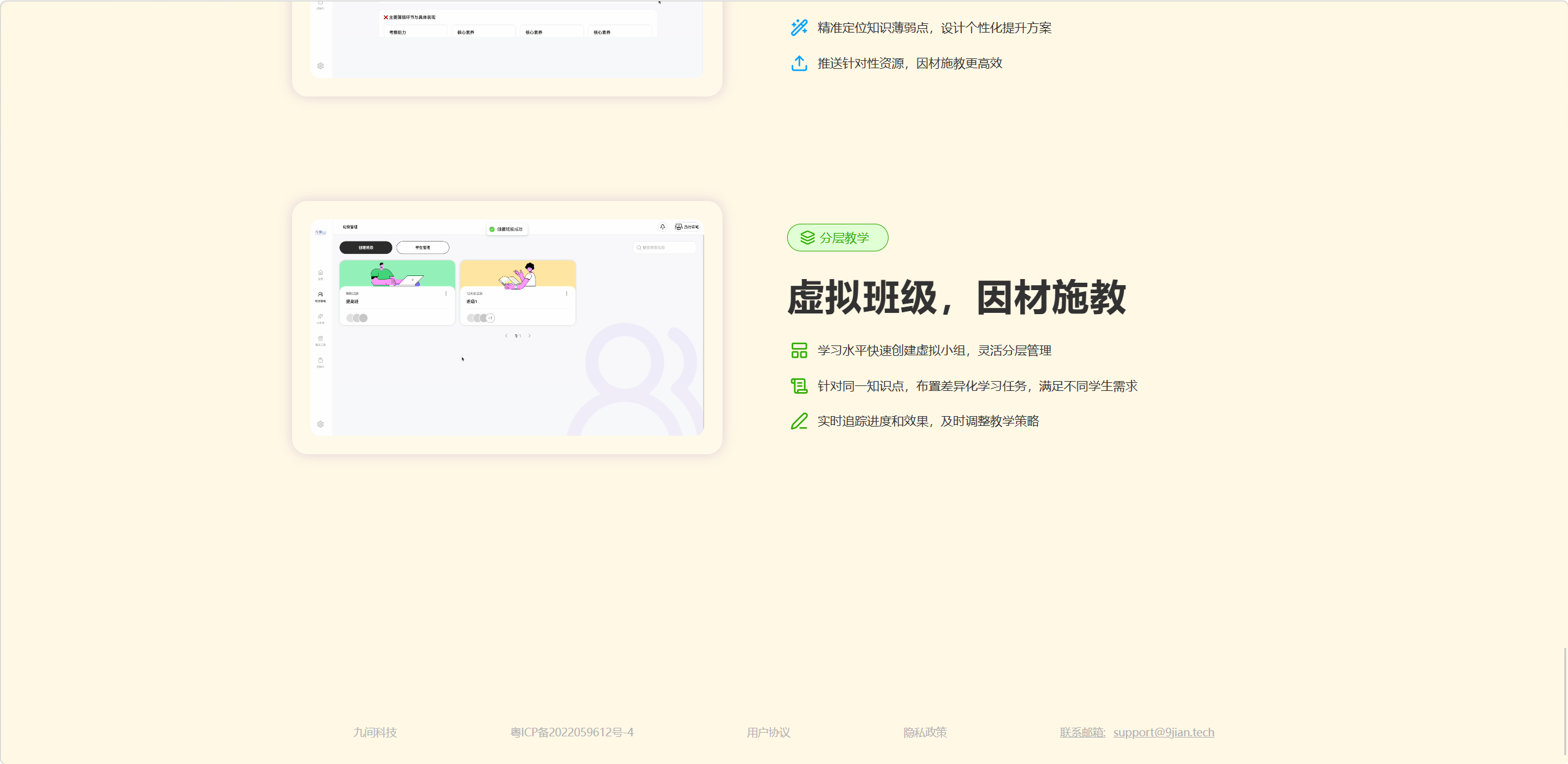Click the settings gear in class preview sidebar
Image resolution: width=1568 pixels, height=764 pixels.
[320, 424]
